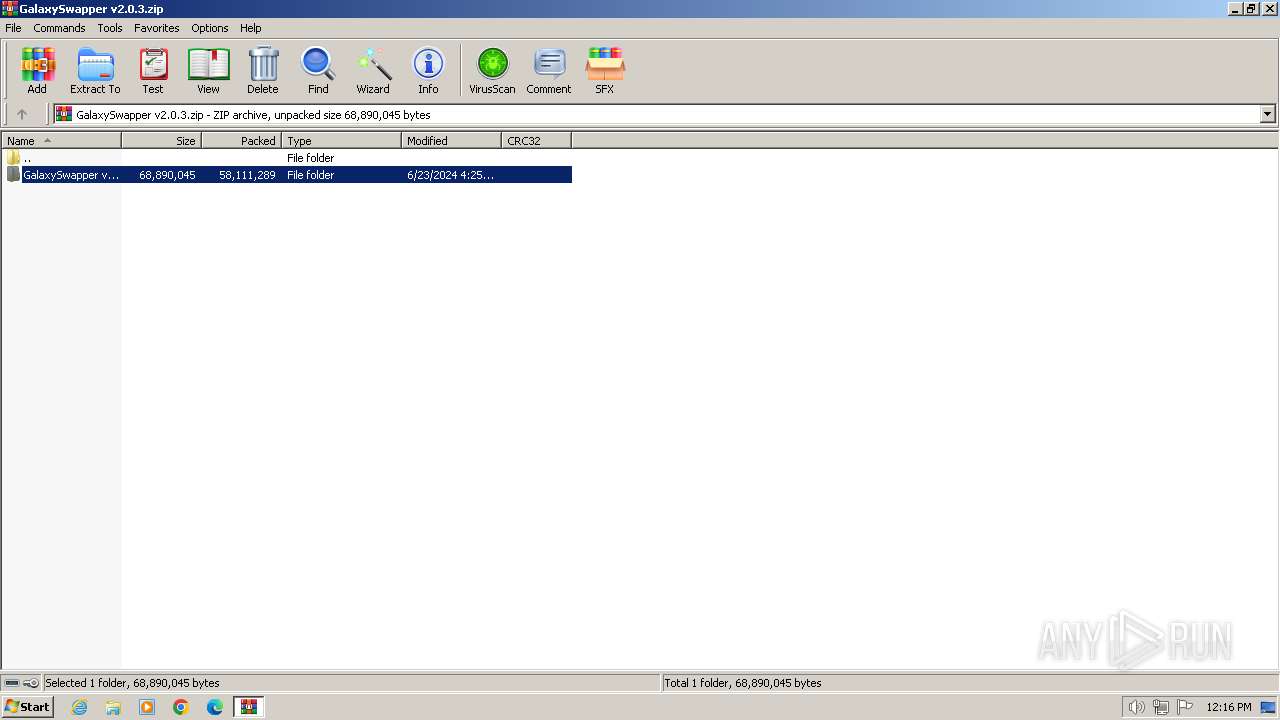1280x720 pixels.
Task: Open the Help menu
Action: [251, 28]
